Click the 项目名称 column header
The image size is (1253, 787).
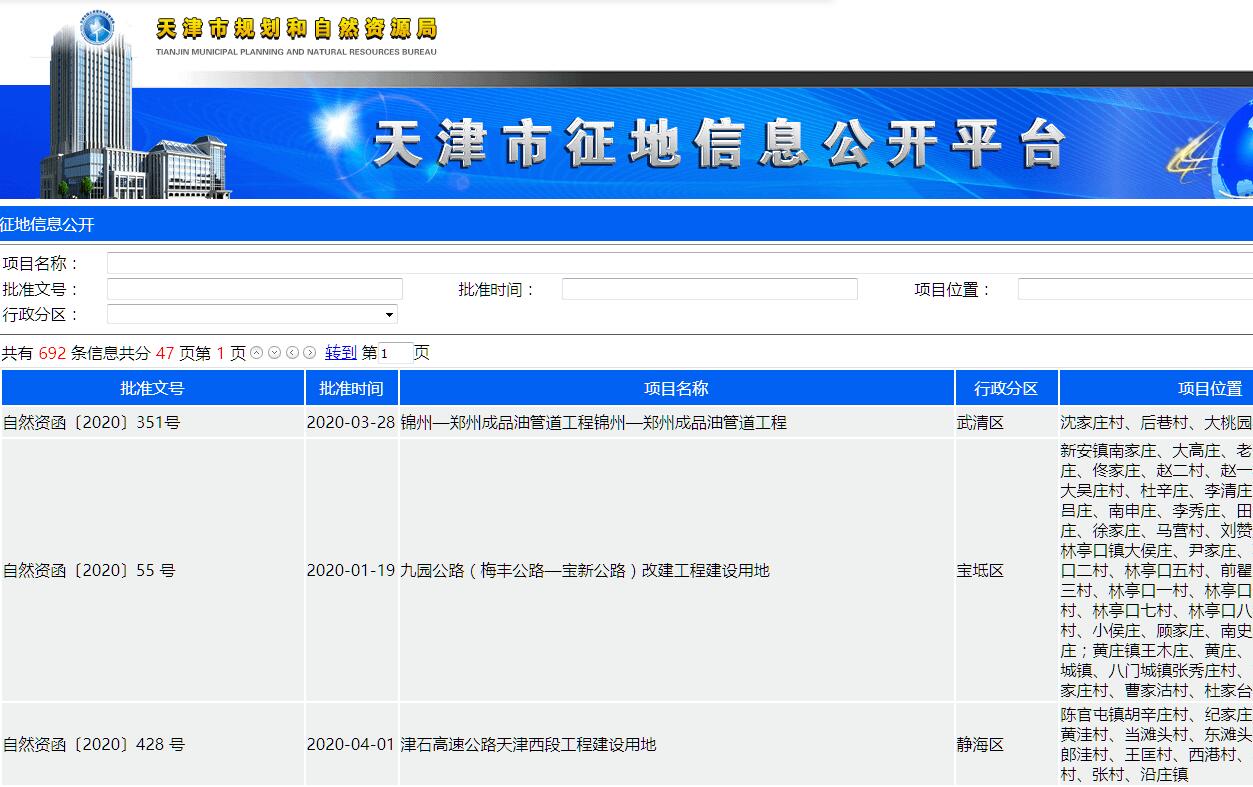coord(676,389)
